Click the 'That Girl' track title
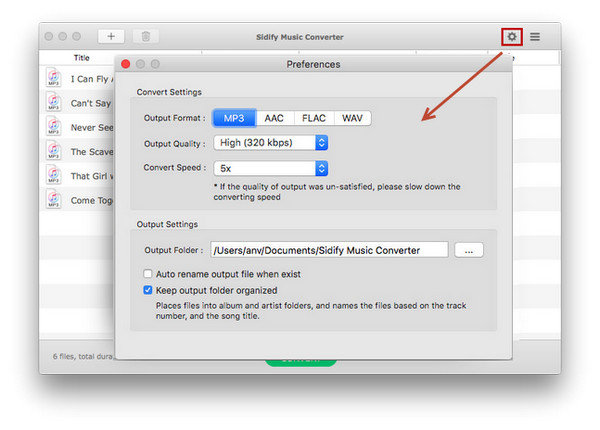Screen dimensions: 600x430 click(92, 176)
